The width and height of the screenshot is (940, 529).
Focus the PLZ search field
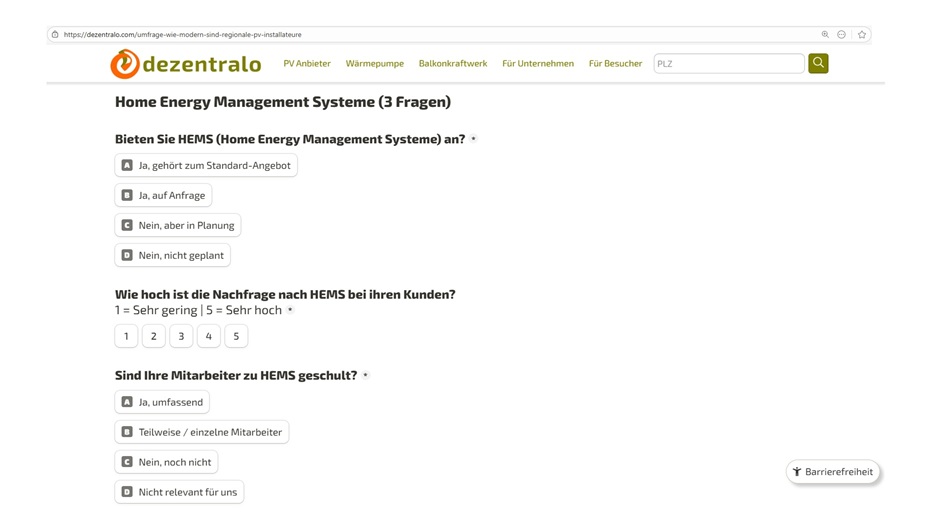point(729,64)
